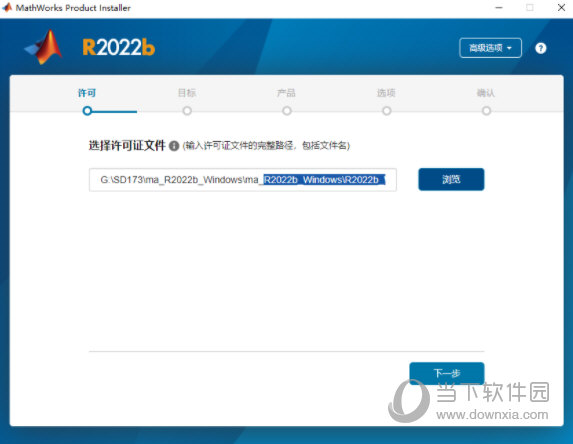
Task: Click the 许可 step circle marker
Action: click(87, 111)
